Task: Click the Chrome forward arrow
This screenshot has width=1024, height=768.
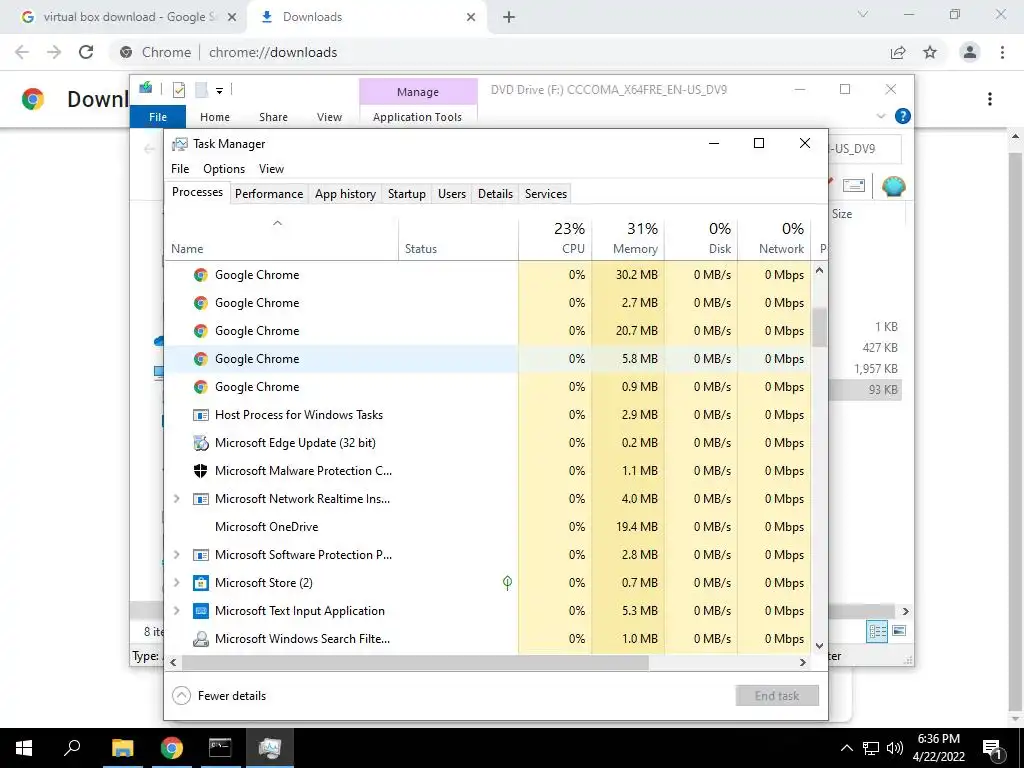Action: tap(54, 52)
